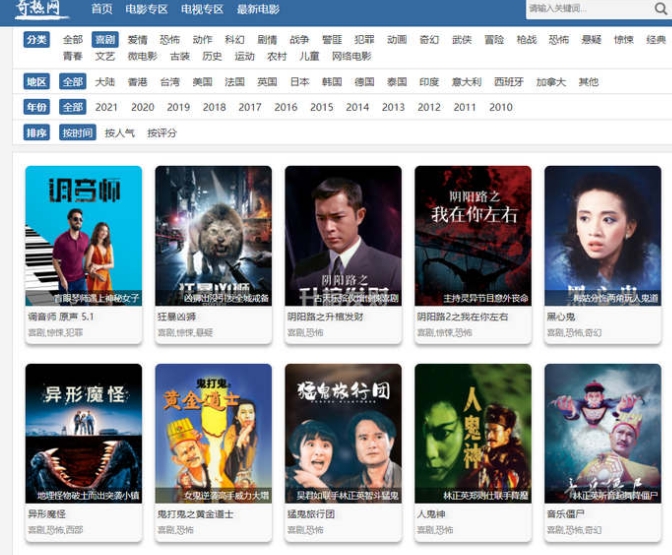The height and width of the screenshot is (555, 672).
Task: Click the 年份 row label
Action: (37, 107)
